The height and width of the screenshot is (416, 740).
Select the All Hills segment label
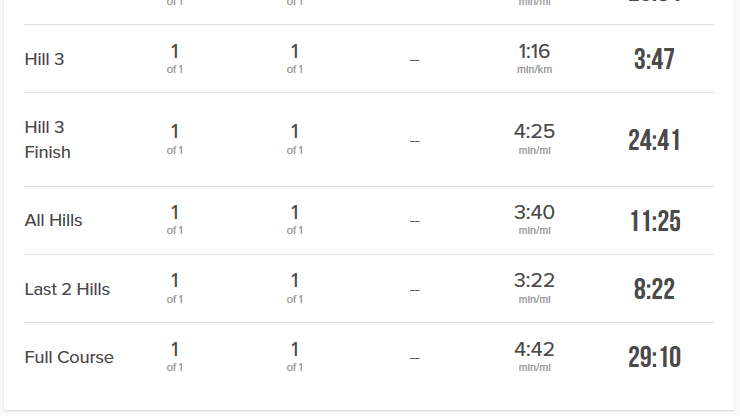tap(53, 221)
